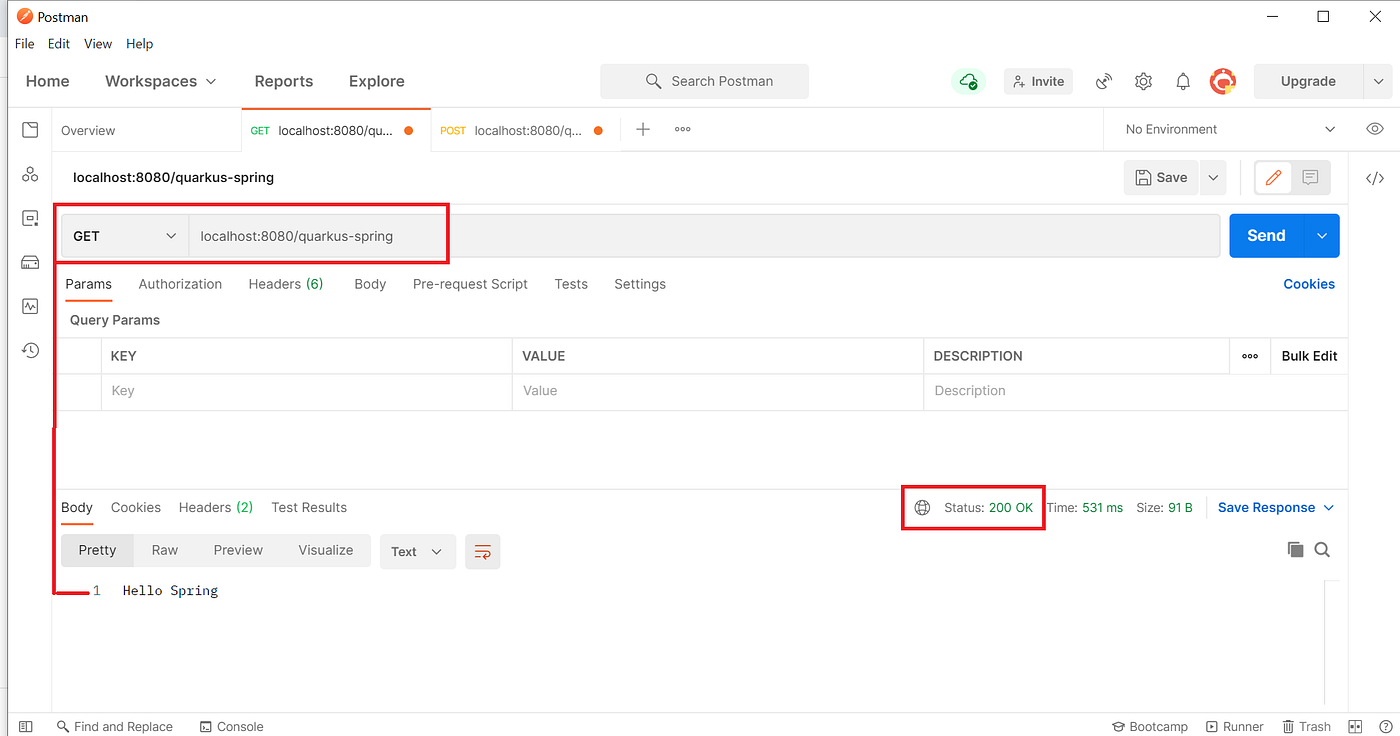Expand Save options dropdown arrow
Screen dimensions: 1400x736
tap(1213, 178)
